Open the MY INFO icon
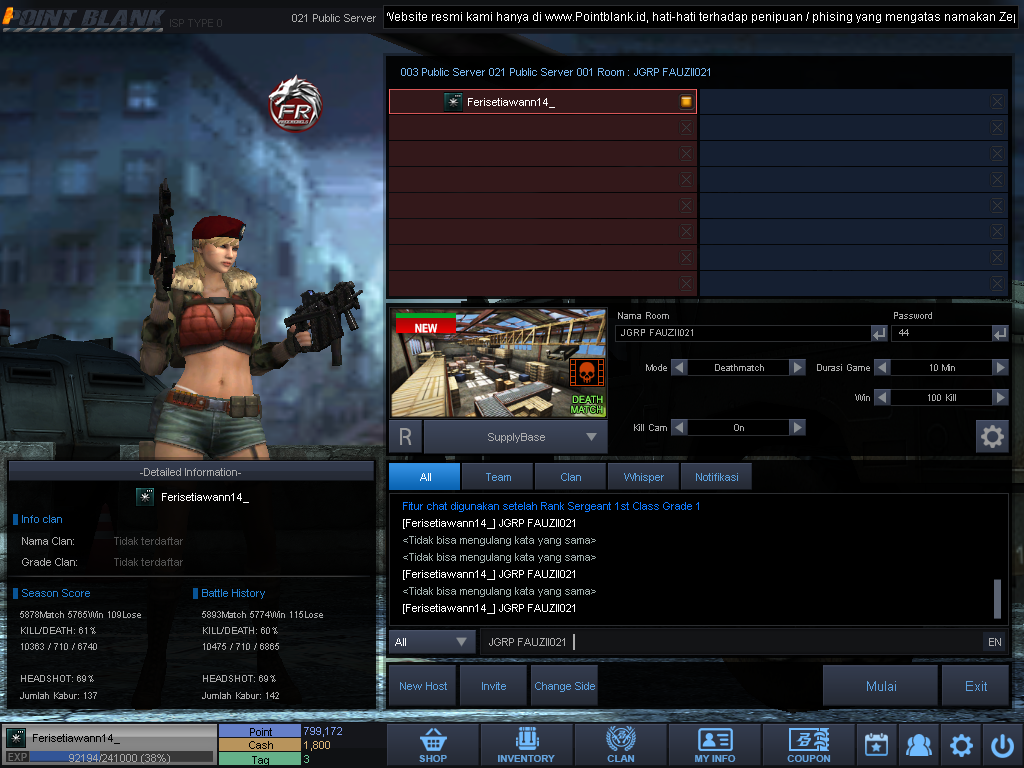Viewport: 1024px width, 768px height. pyautogui.click(x=714, y=745)
